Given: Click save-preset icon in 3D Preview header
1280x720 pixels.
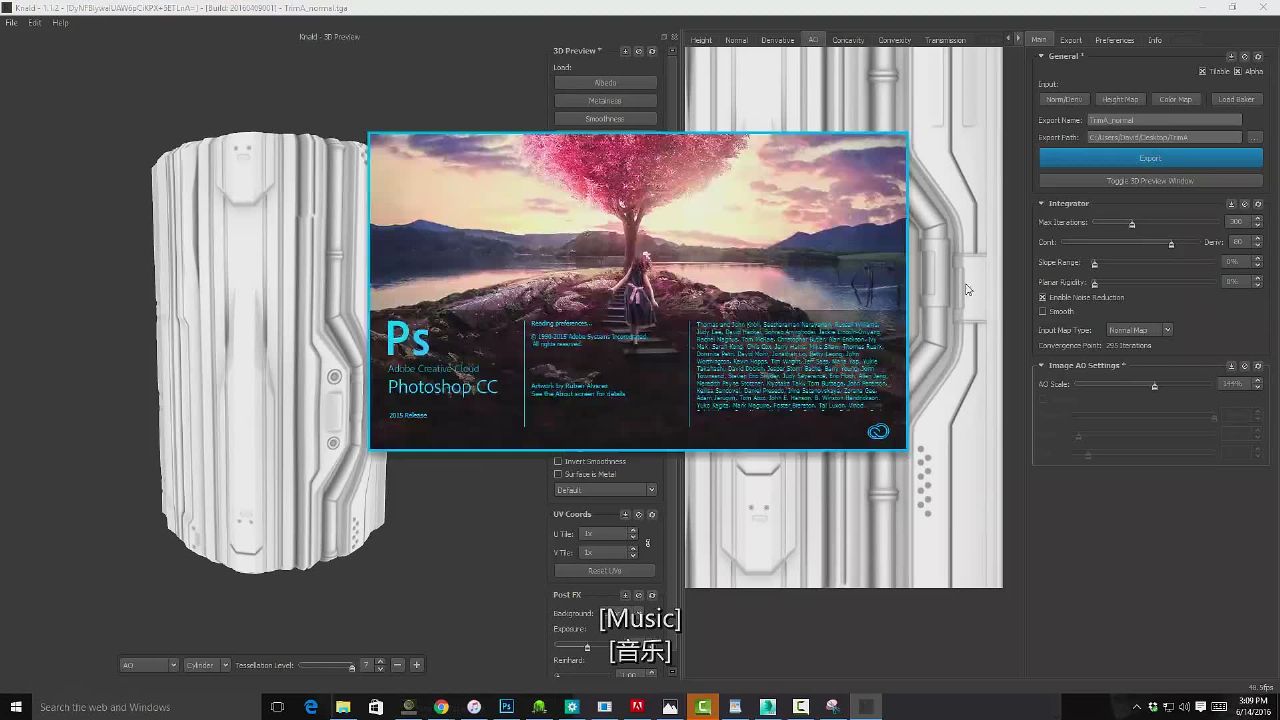Looking at the screenshot, I should (x=625, y=51).
